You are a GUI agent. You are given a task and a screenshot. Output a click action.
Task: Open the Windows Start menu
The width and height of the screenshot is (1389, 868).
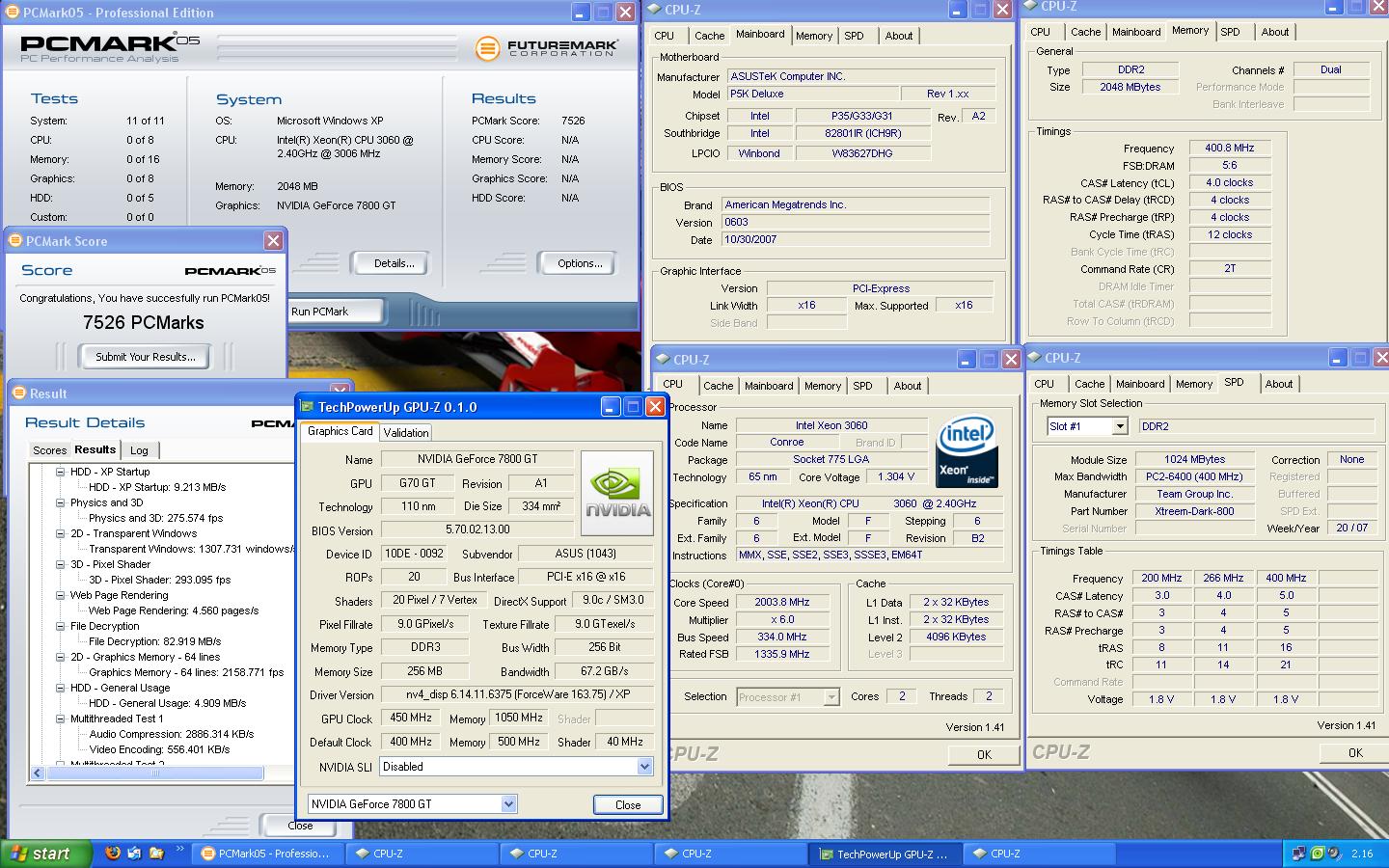(46, 854)
